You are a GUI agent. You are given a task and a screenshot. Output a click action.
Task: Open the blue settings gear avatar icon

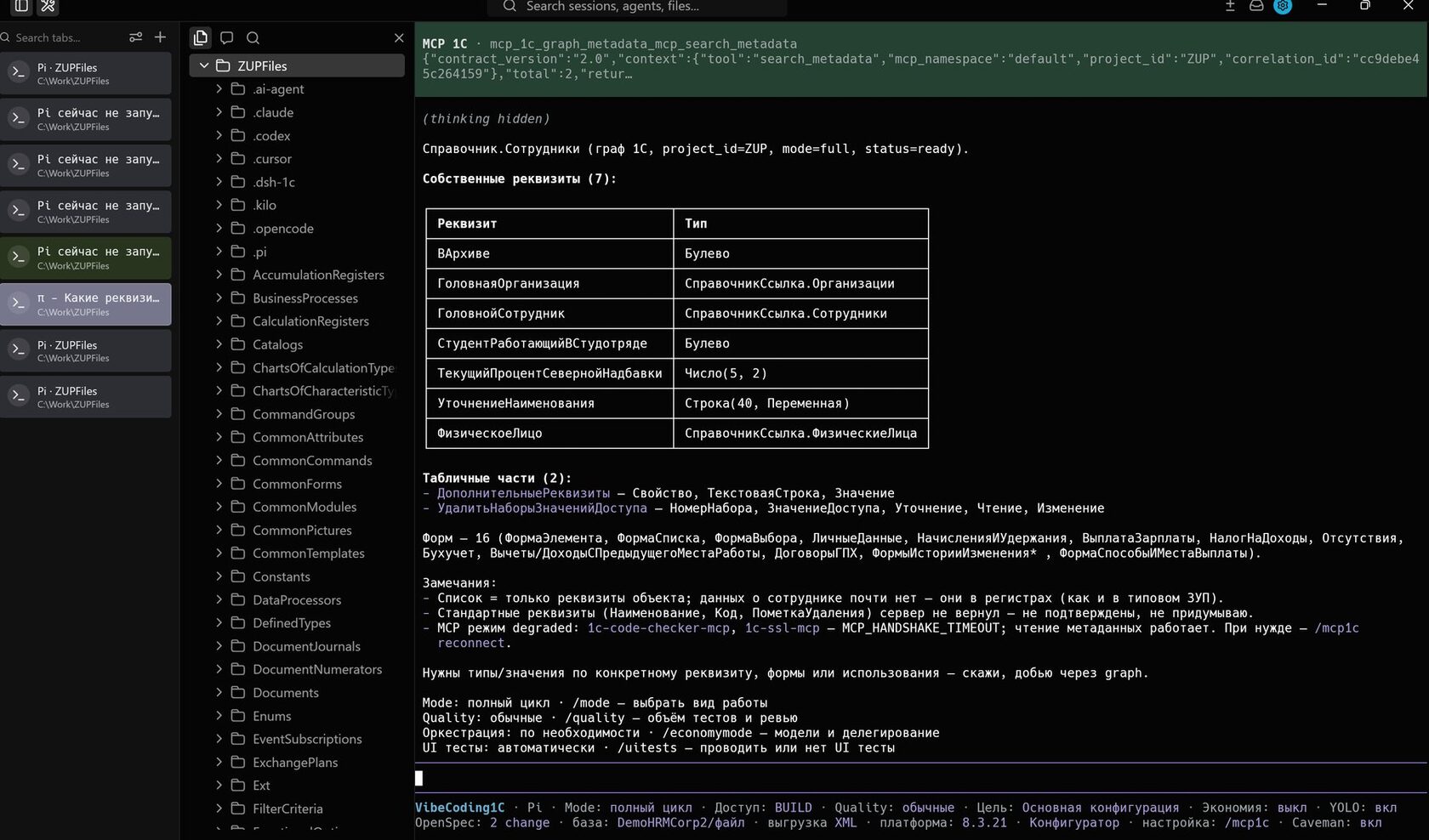coord(1283,6)
